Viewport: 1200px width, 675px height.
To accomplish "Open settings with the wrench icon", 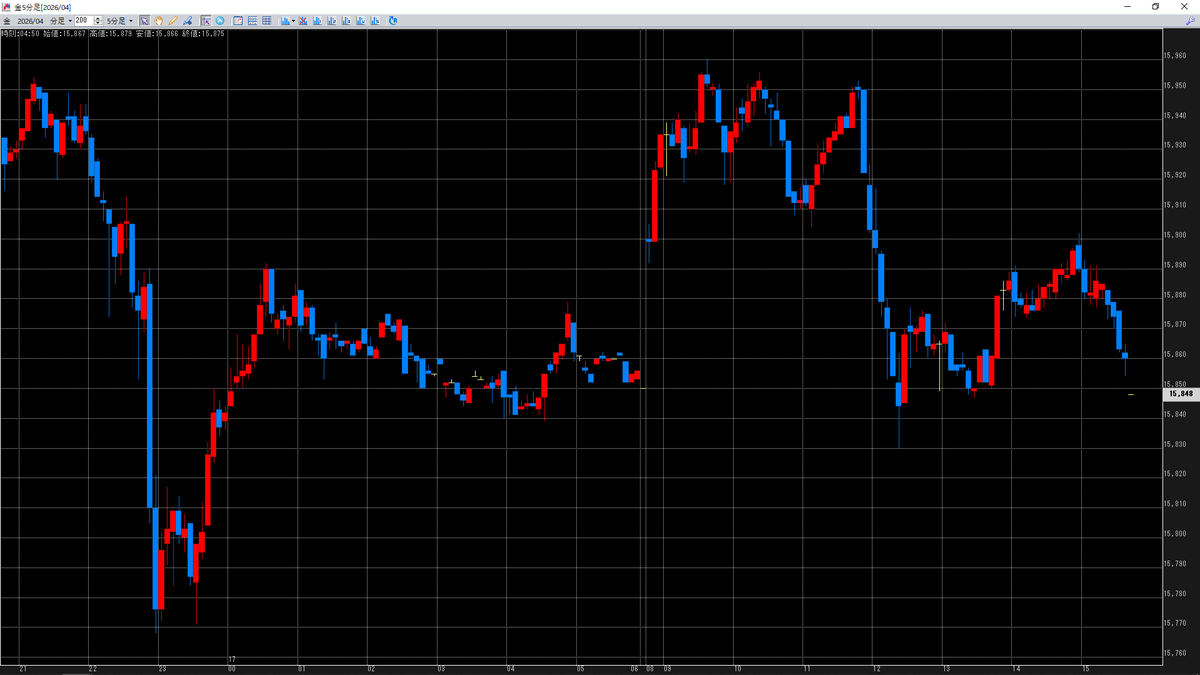I will click(1190, 21).
